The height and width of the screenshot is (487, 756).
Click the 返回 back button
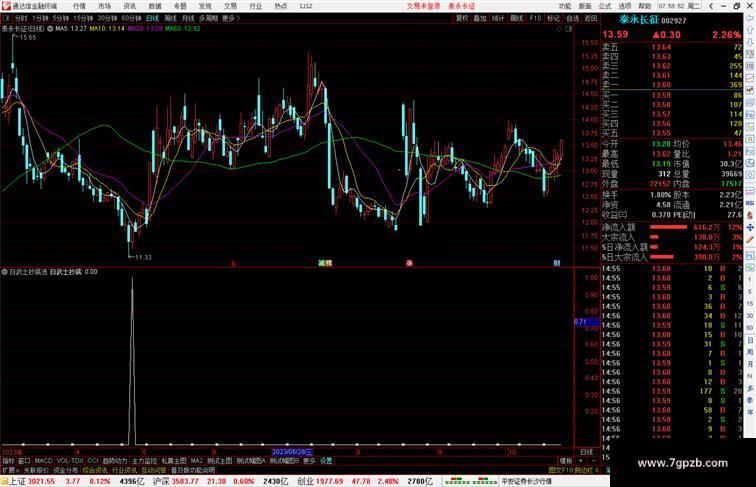tap(591, 18)
